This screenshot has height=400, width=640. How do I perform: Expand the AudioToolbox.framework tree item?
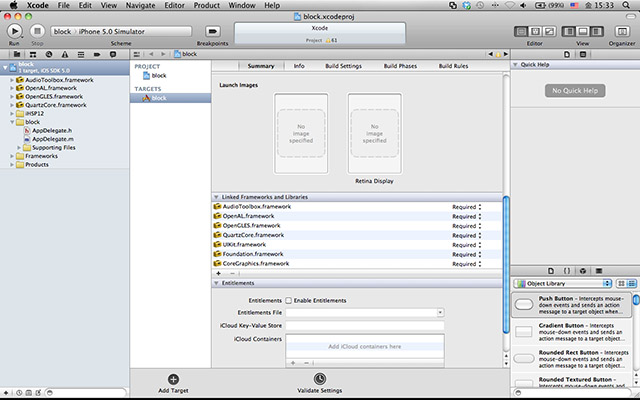tap(12, 80)
